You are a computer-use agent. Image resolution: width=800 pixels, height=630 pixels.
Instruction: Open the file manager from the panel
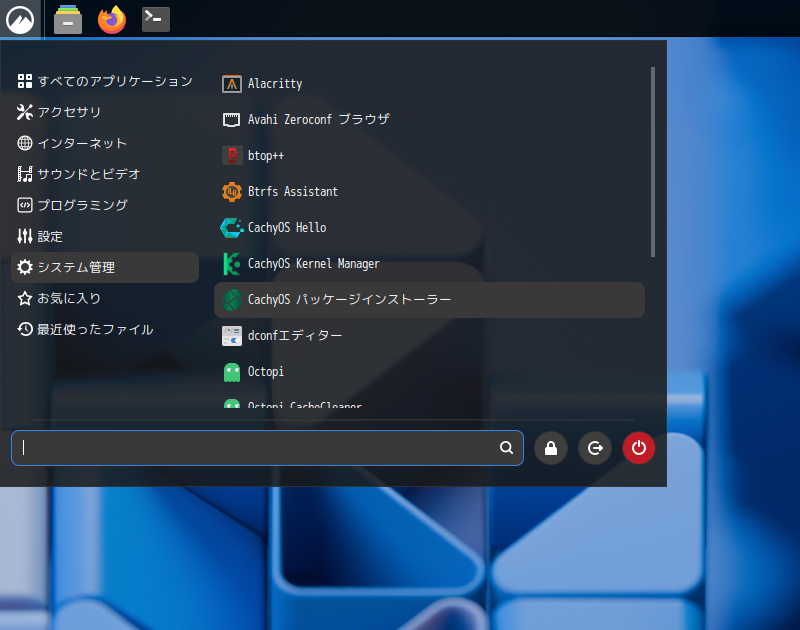pyautogui.click(x=68, y=19)
